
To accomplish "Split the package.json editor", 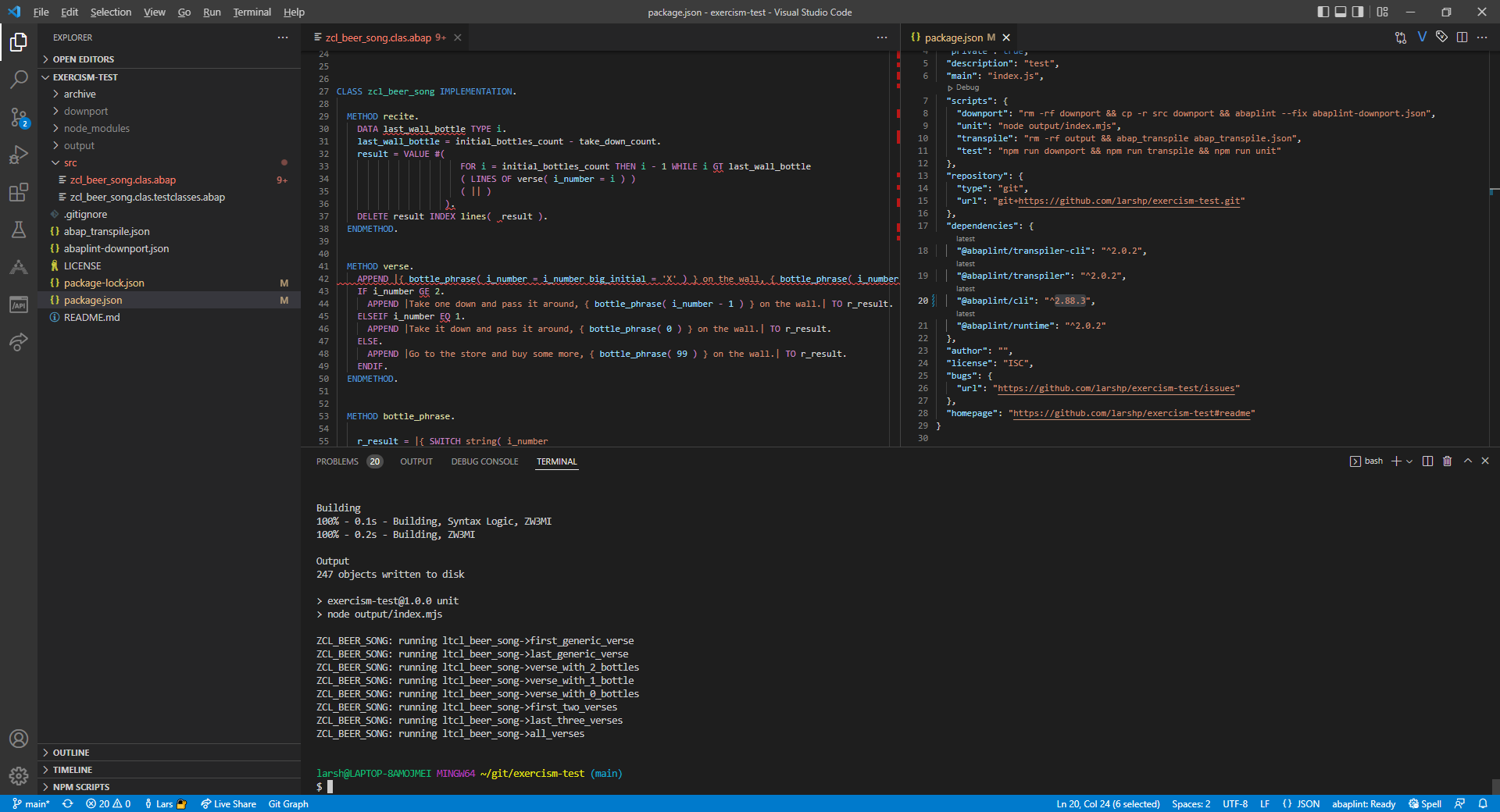I will (1462, 37).
